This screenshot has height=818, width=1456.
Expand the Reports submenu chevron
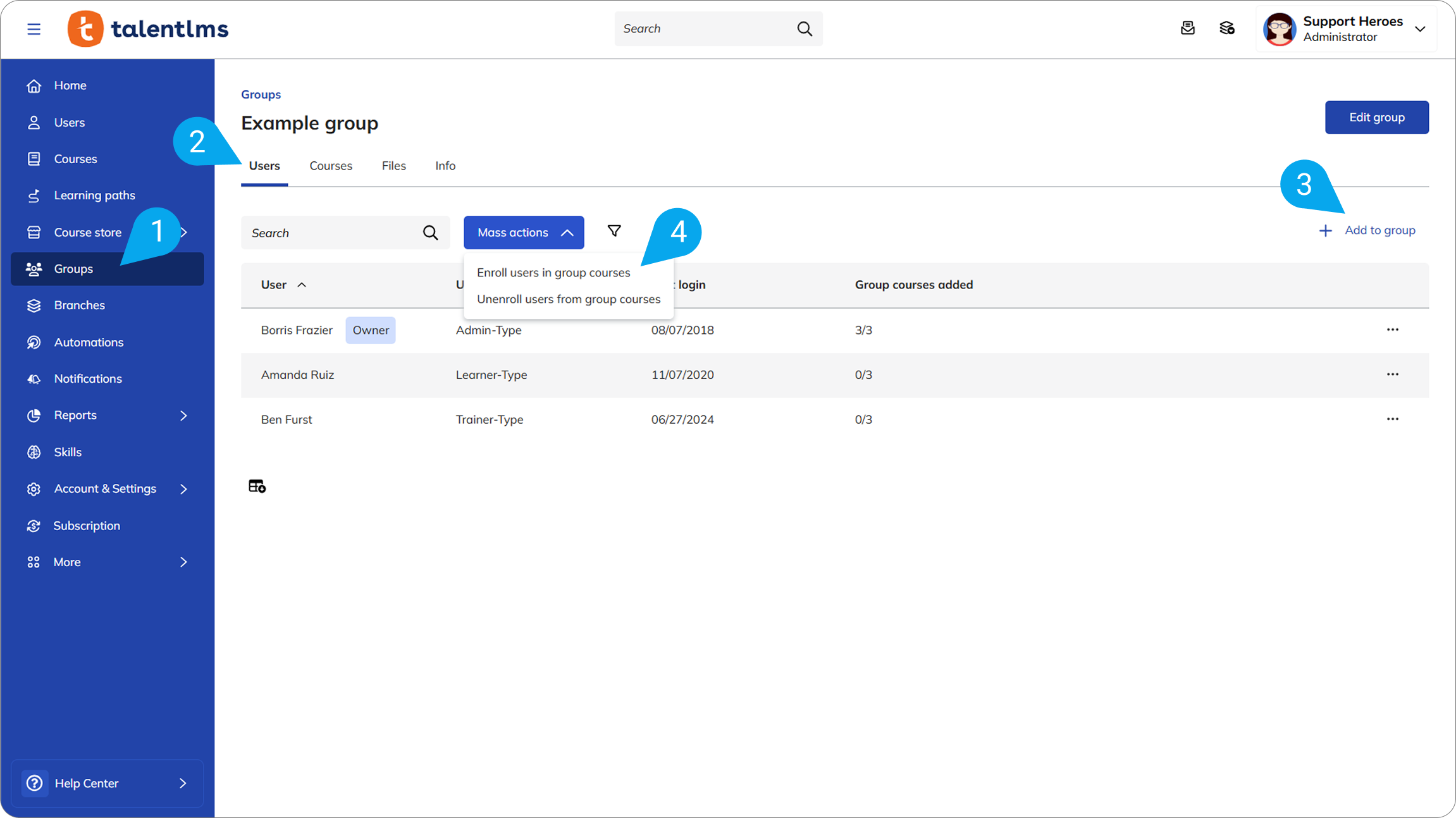pos(183,415)
